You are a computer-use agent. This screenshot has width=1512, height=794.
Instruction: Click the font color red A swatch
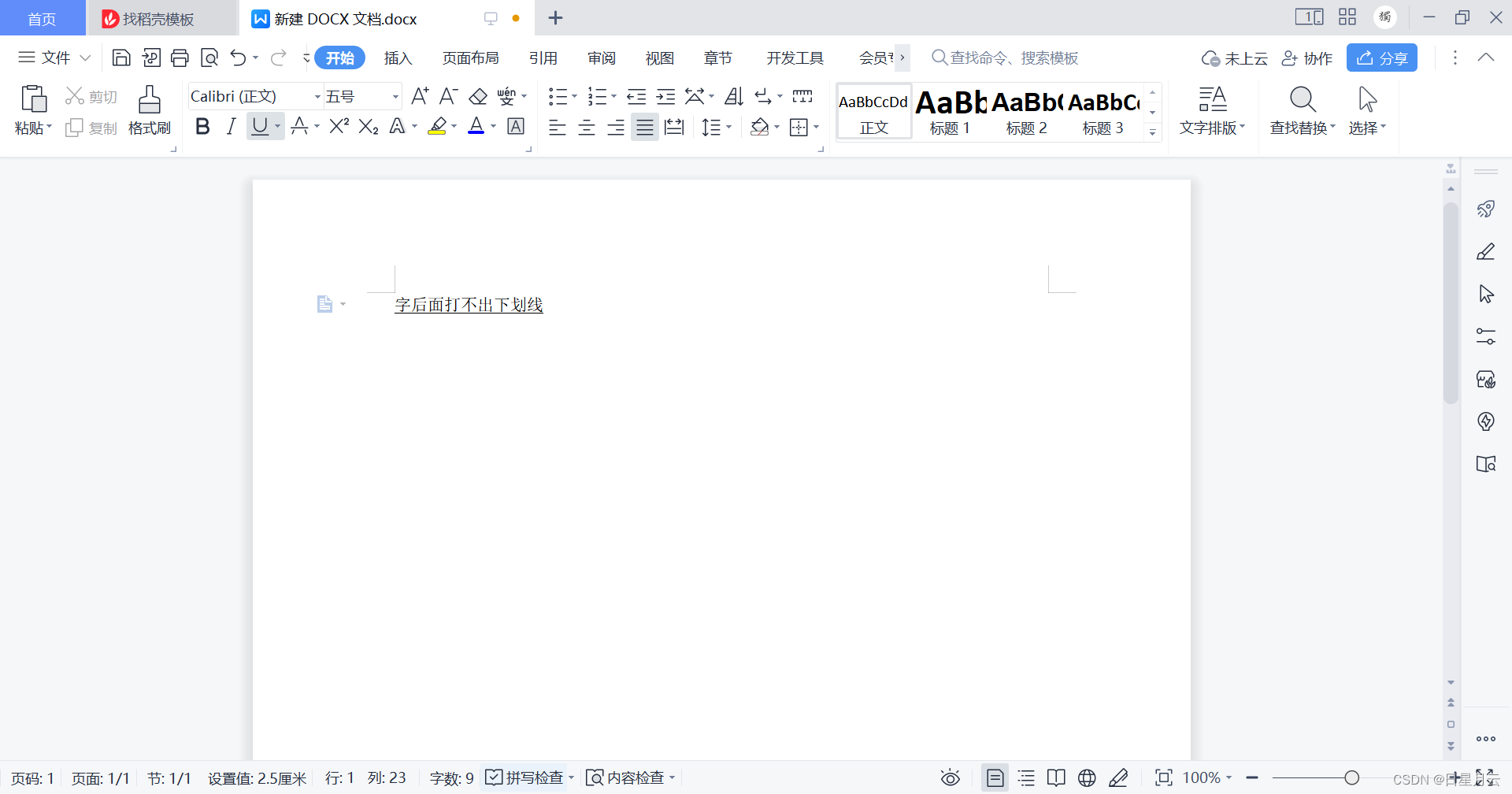[476, 126]
